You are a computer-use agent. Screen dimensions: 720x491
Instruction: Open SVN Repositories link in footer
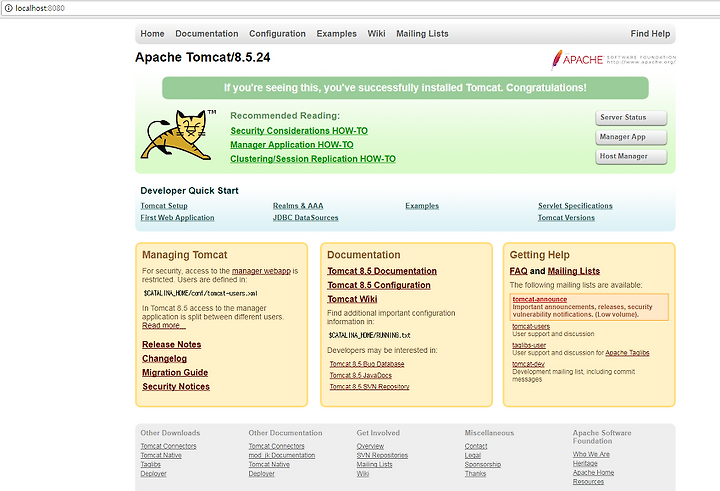(x=382, y=455)
